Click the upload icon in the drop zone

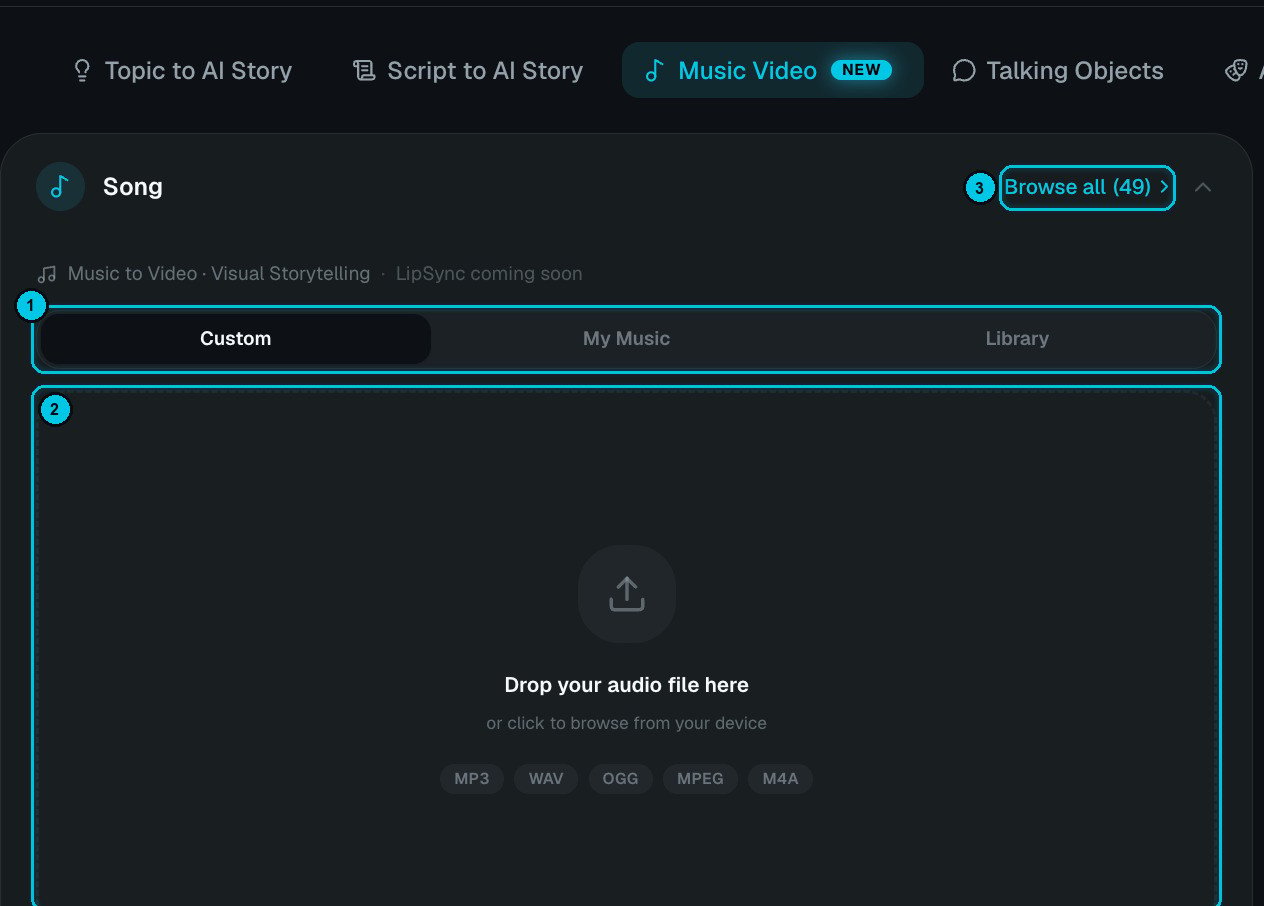pyautogui.click(x=627, y=594)
